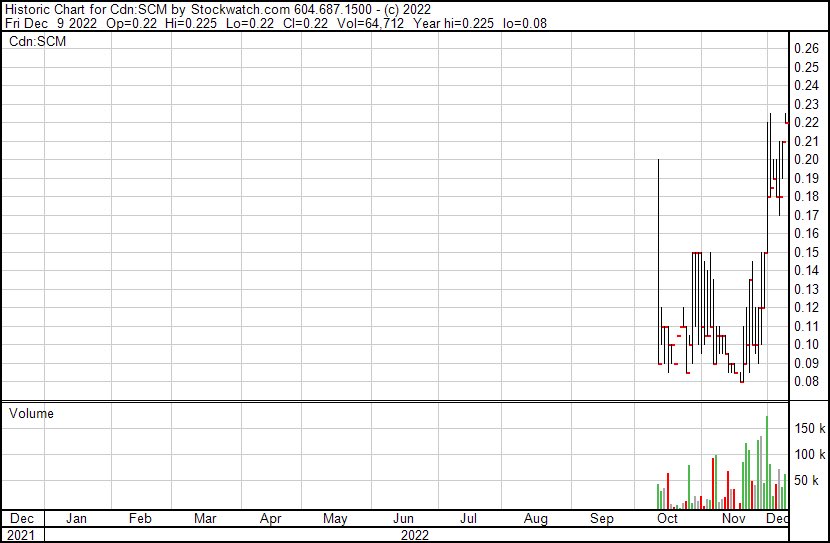Click the 0.17 price axis label
The image size is (830, 543).
coord(806,215)
